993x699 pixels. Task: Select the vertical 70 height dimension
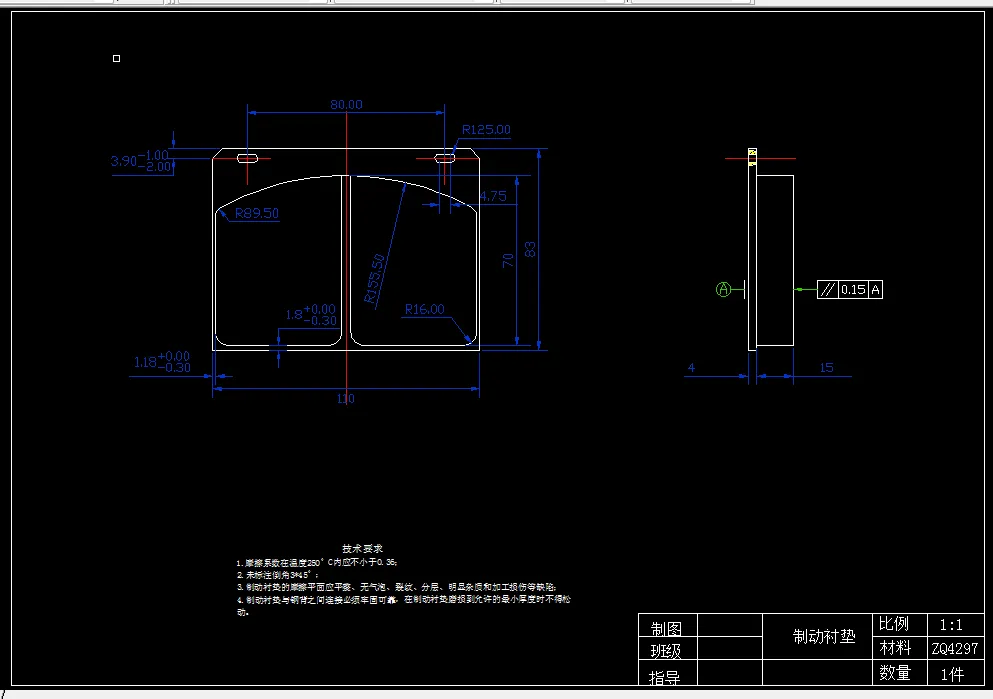tap(508, 260)
